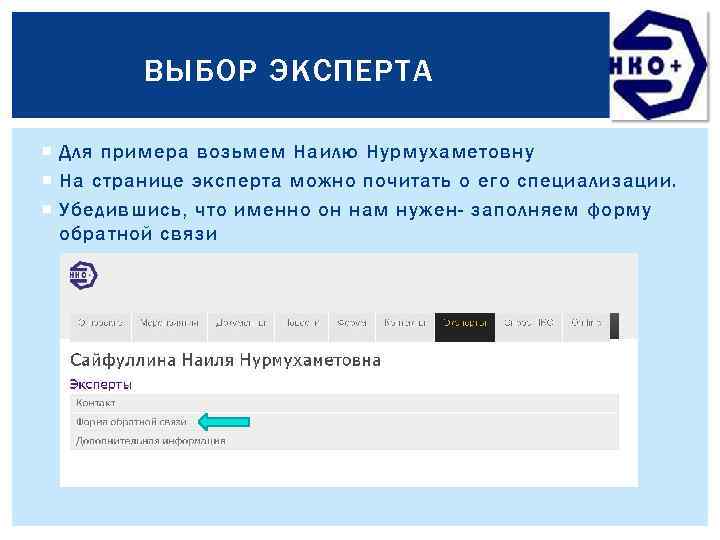
Task: Open the Опрос НКО navigation tab
Action: (x=529, y=326)
